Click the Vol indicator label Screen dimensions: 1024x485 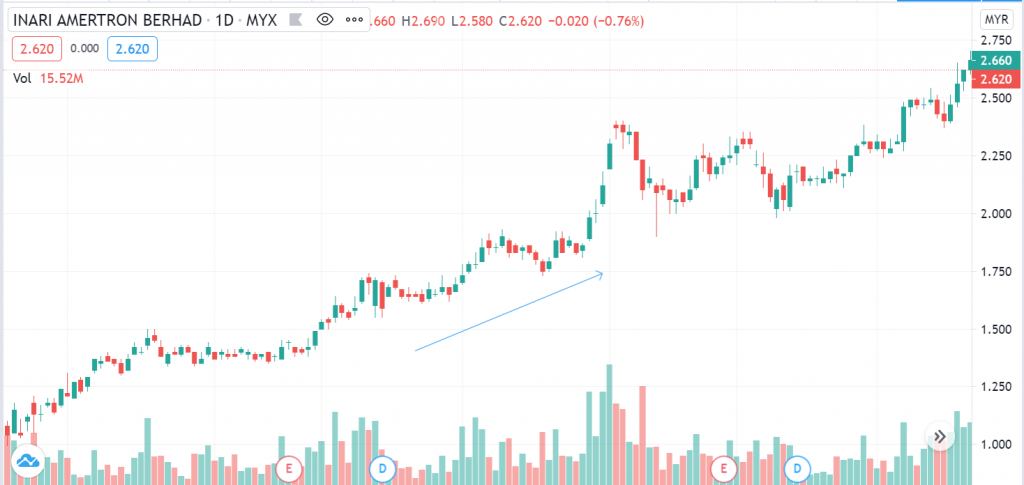[x=21, y=76]
